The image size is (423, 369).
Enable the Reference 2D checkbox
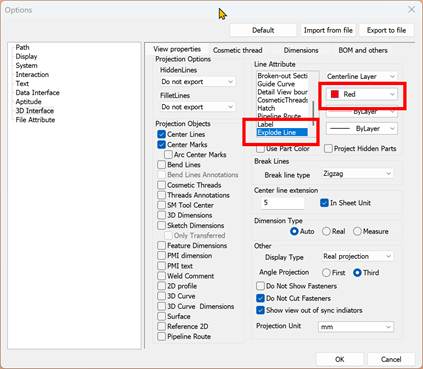[162, 326]
